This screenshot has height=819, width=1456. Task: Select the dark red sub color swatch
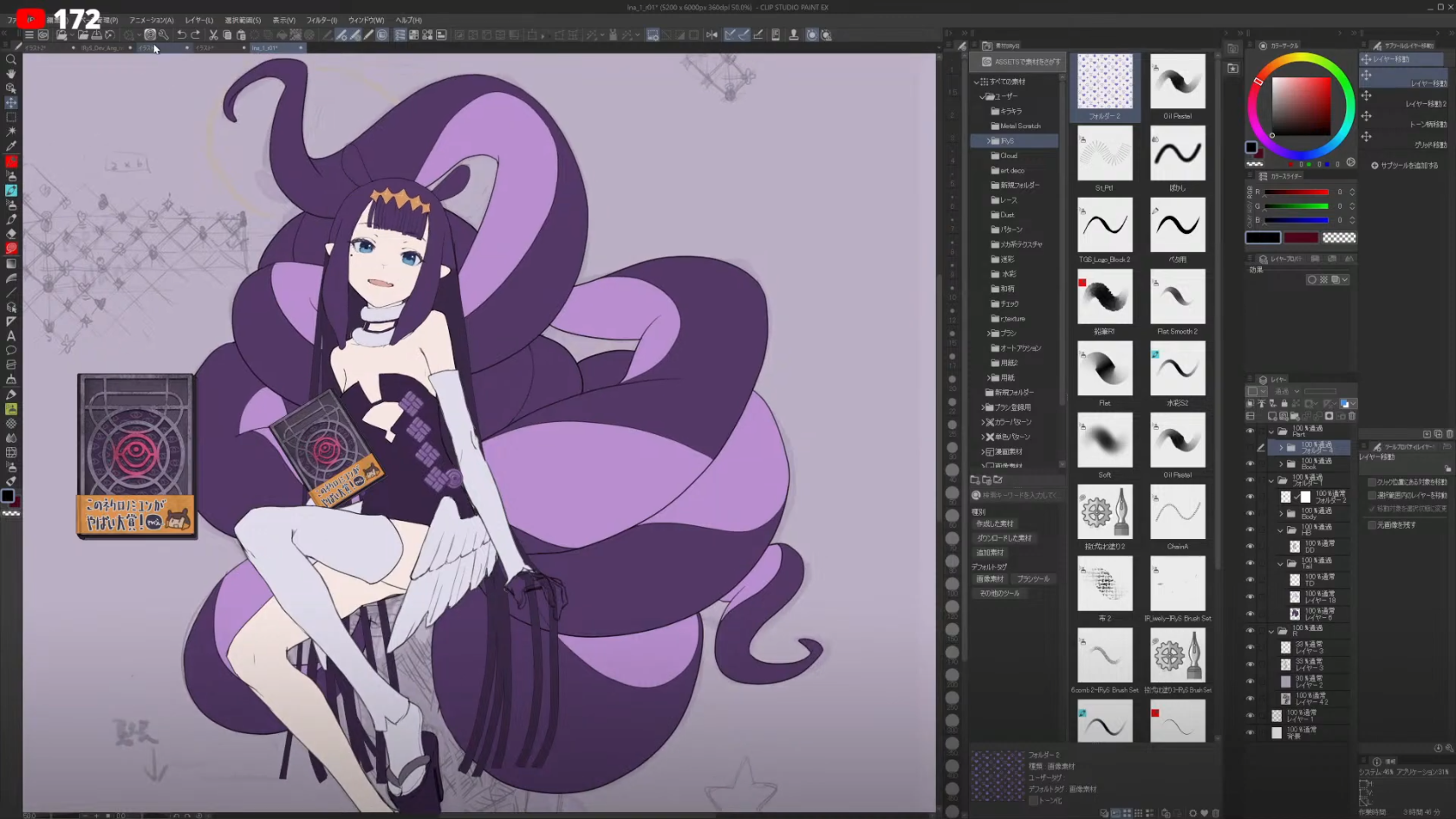1301,237
